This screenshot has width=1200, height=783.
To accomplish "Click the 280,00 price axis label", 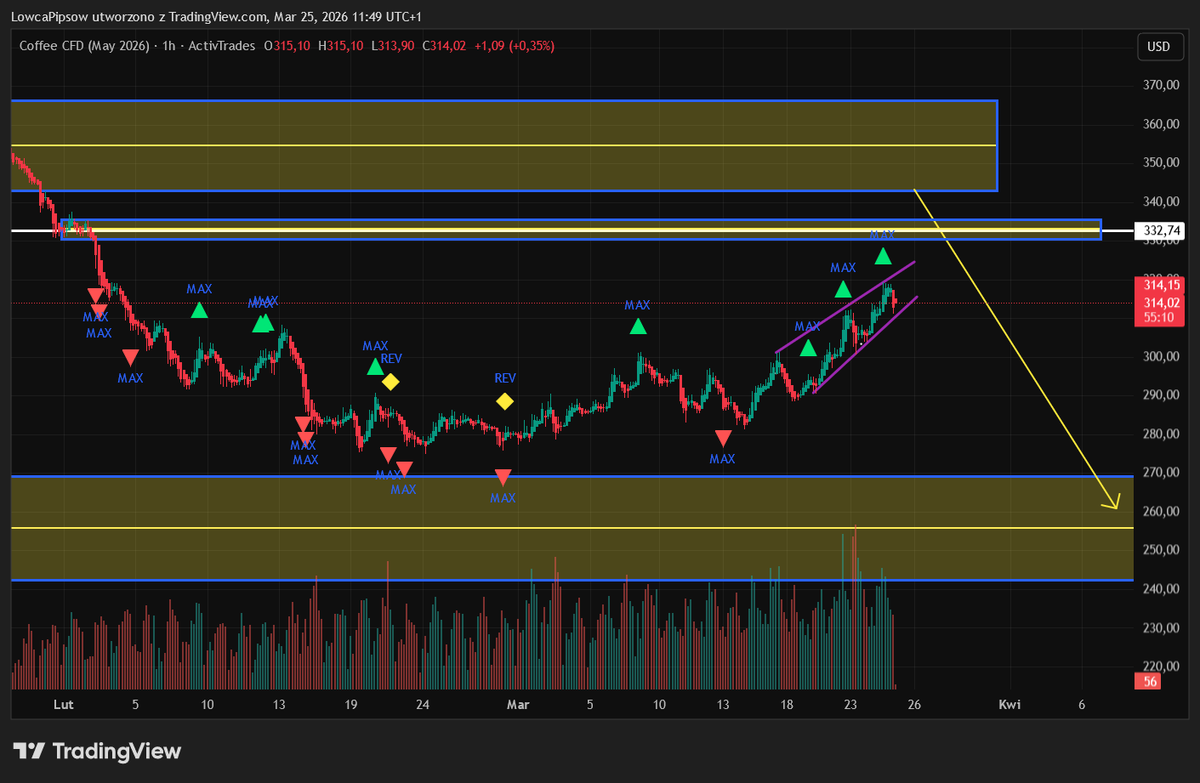I will (1160, 434).
